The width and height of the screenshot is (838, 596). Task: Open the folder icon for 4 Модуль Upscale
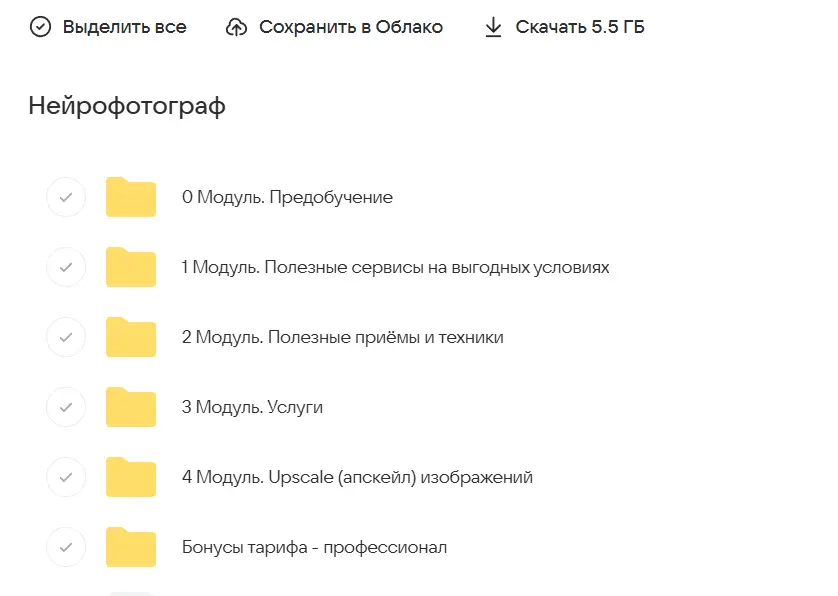[130, 477]
